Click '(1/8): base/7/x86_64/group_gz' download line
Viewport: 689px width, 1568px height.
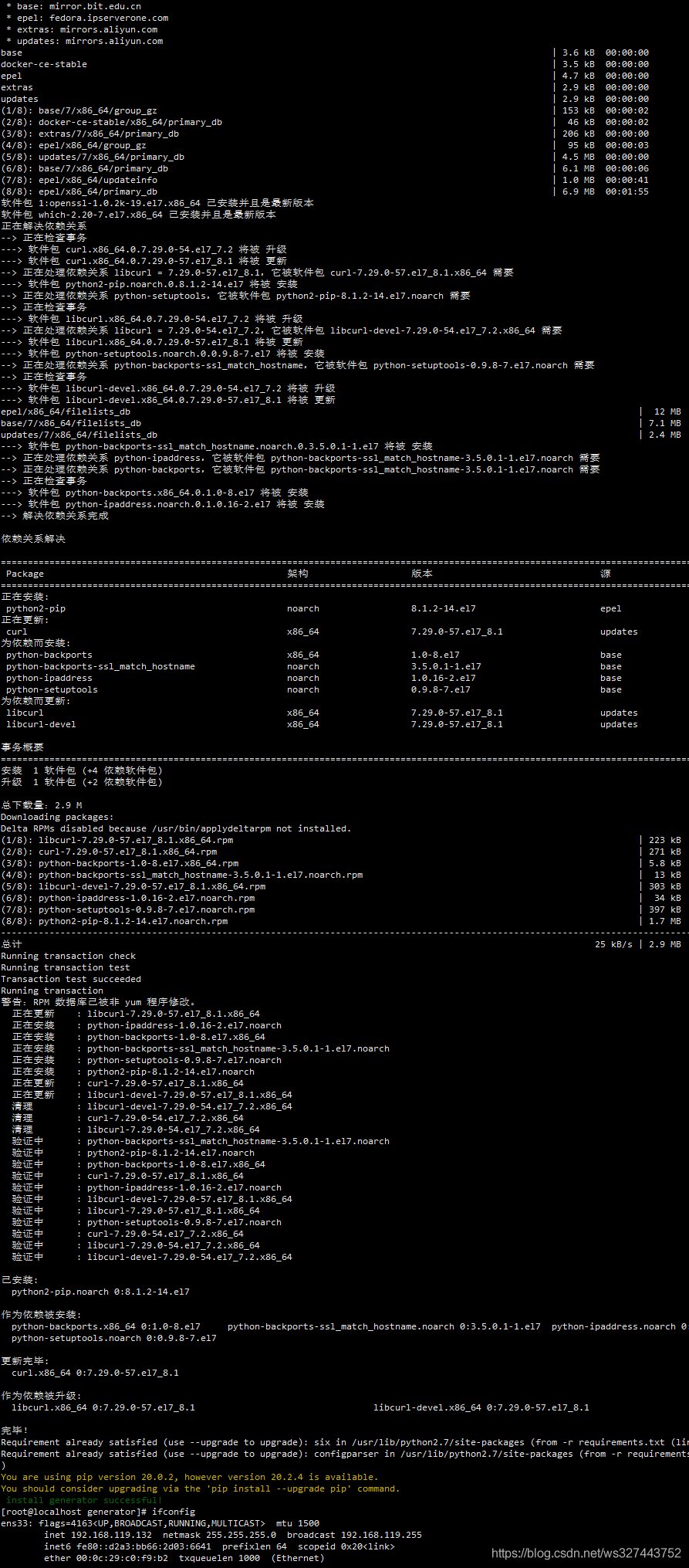click(79, 110)
